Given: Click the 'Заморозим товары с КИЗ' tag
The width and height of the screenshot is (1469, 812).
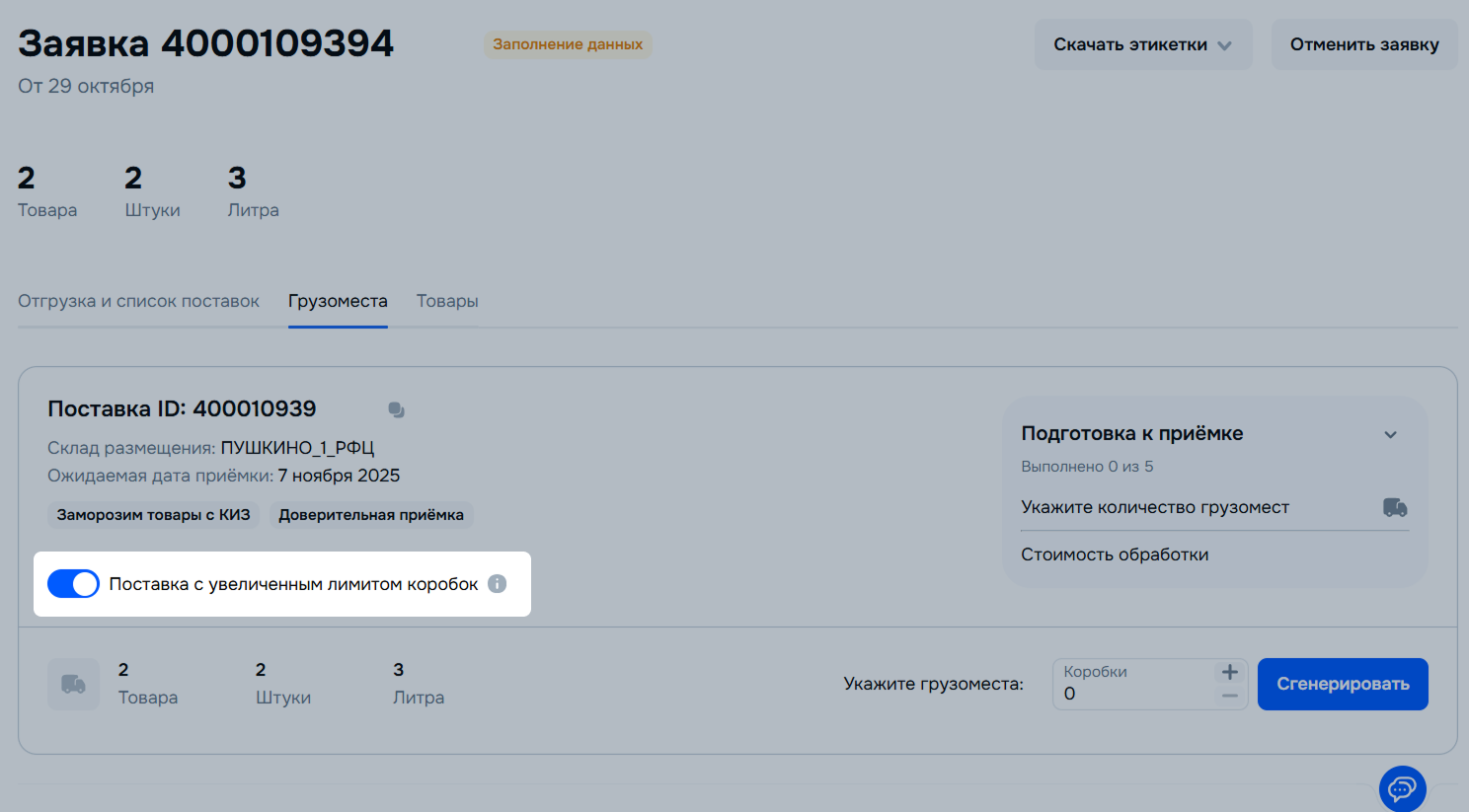Looking at the screenshot, I should pyautogui.click(x=153, y=515).
